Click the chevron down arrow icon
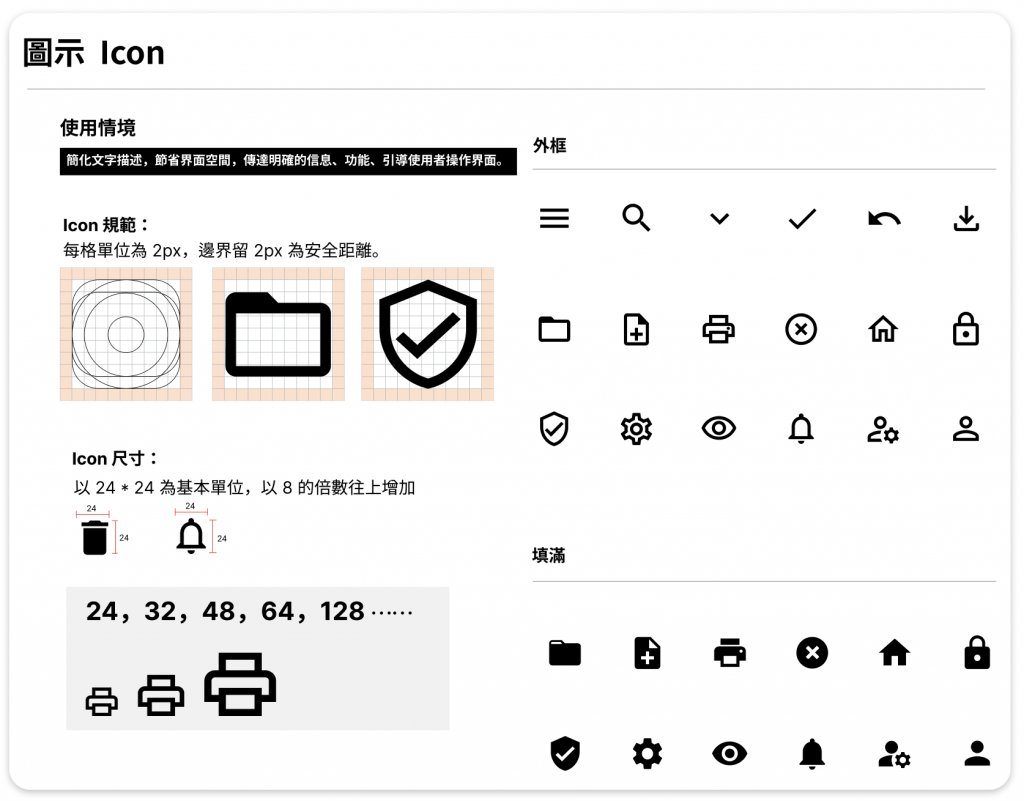 [x=719, y=219]
